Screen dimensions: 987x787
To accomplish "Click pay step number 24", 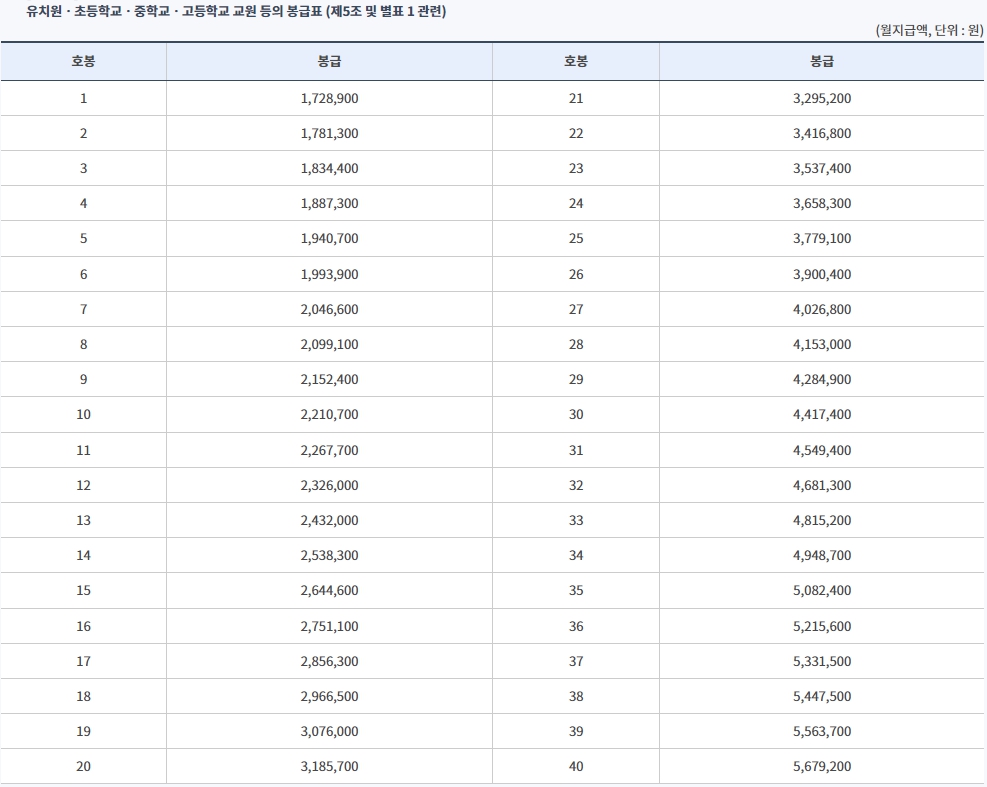I will [576, 203].
